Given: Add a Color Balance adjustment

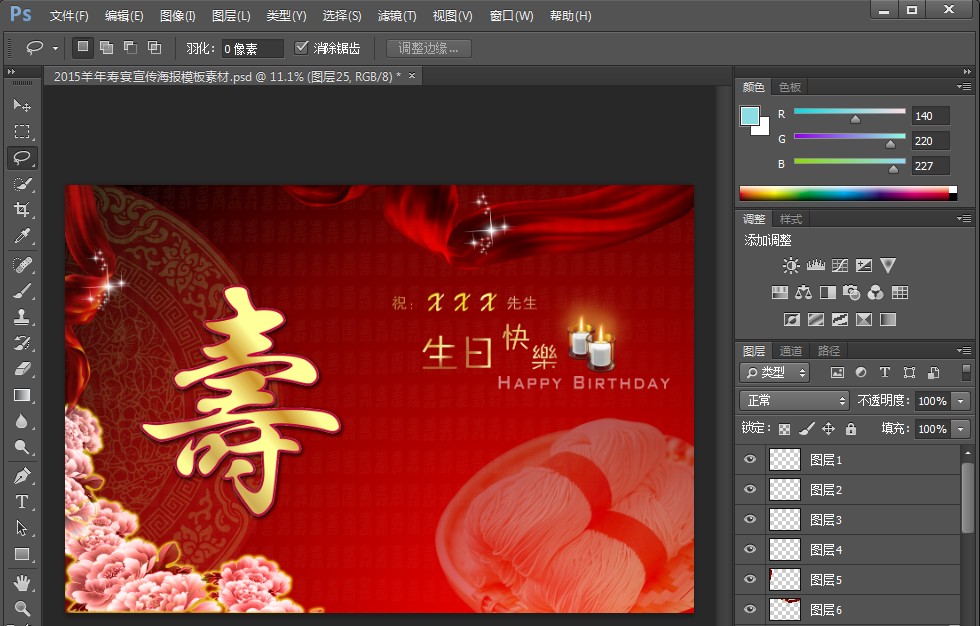Looking at the screenshot, I should click(x=803, y=292).
